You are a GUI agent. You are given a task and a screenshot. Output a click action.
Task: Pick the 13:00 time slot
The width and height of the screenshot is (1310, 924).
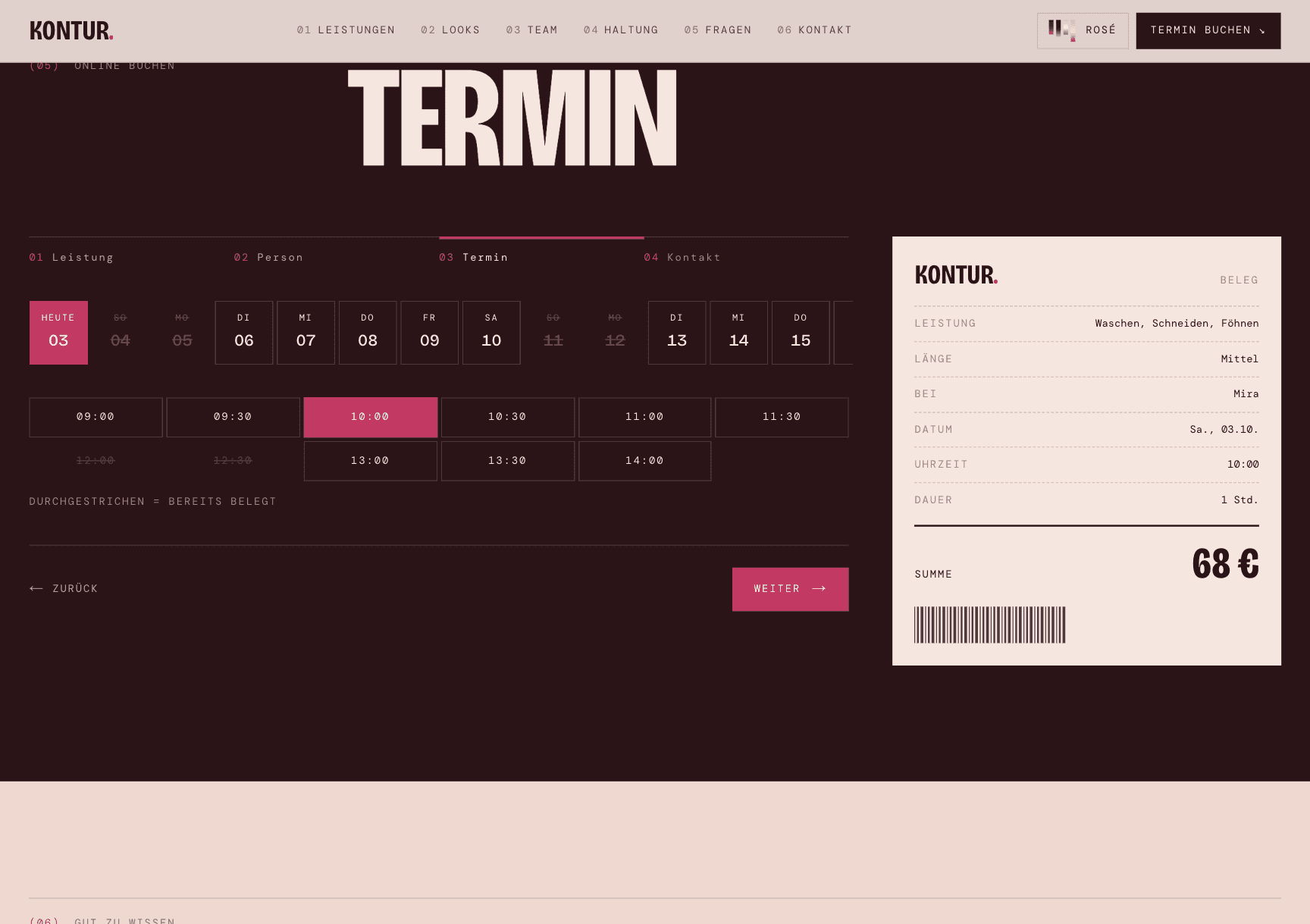click(x=371, y=461)
